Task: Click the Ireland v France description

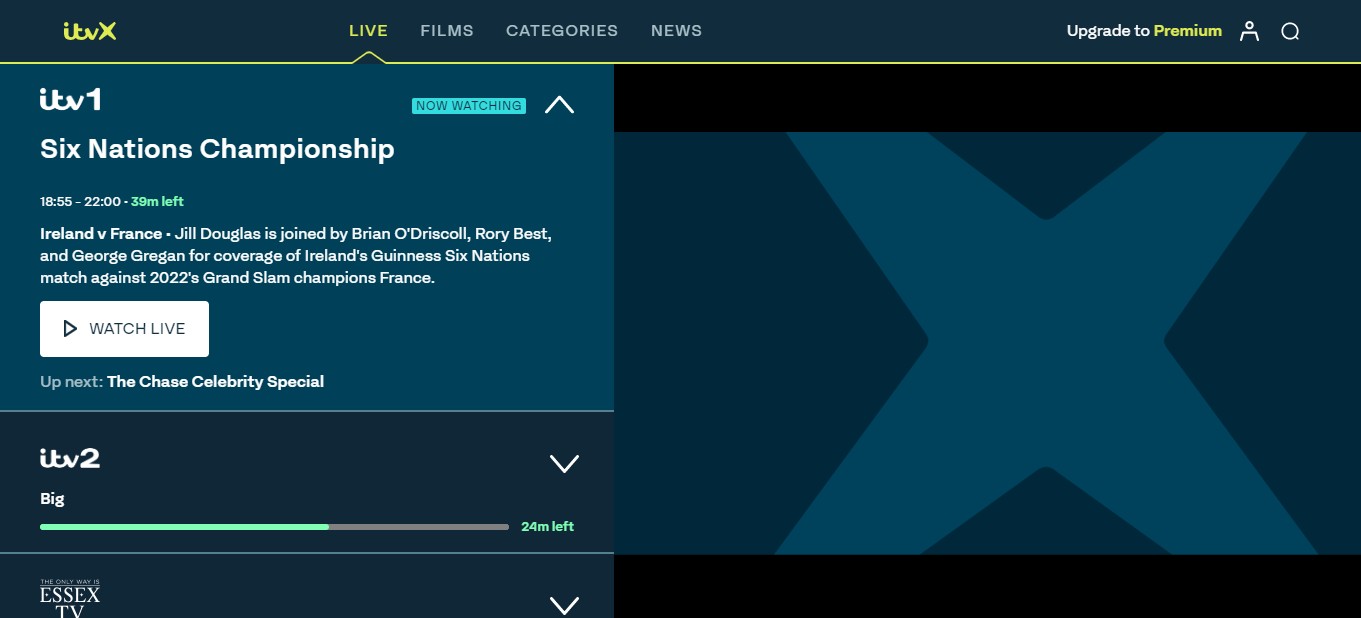Action: (x=296, y=256)
